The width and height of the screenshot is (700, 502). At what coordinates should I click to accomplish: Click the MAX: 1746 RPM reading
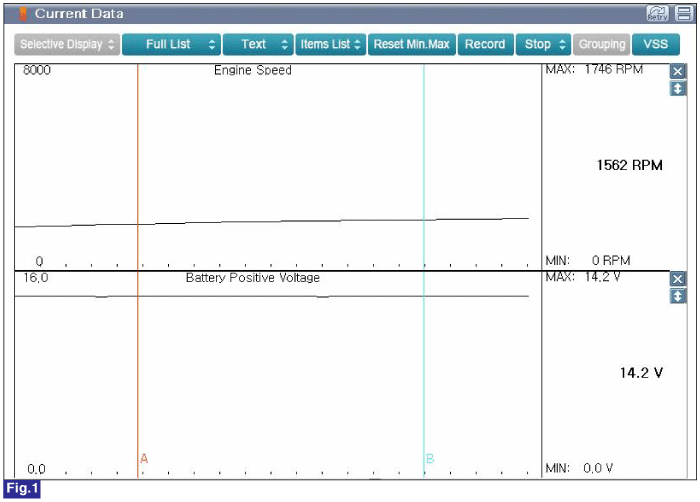pos(594,70)
